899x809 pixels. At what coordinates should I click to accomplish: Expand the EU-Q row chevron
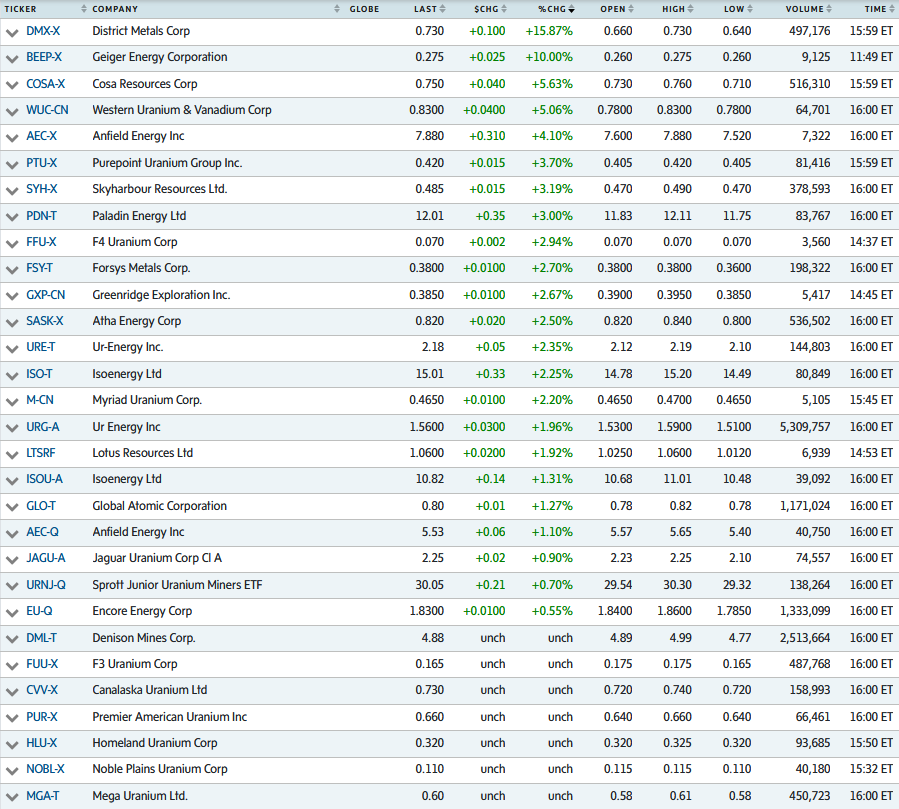(11, 612)
